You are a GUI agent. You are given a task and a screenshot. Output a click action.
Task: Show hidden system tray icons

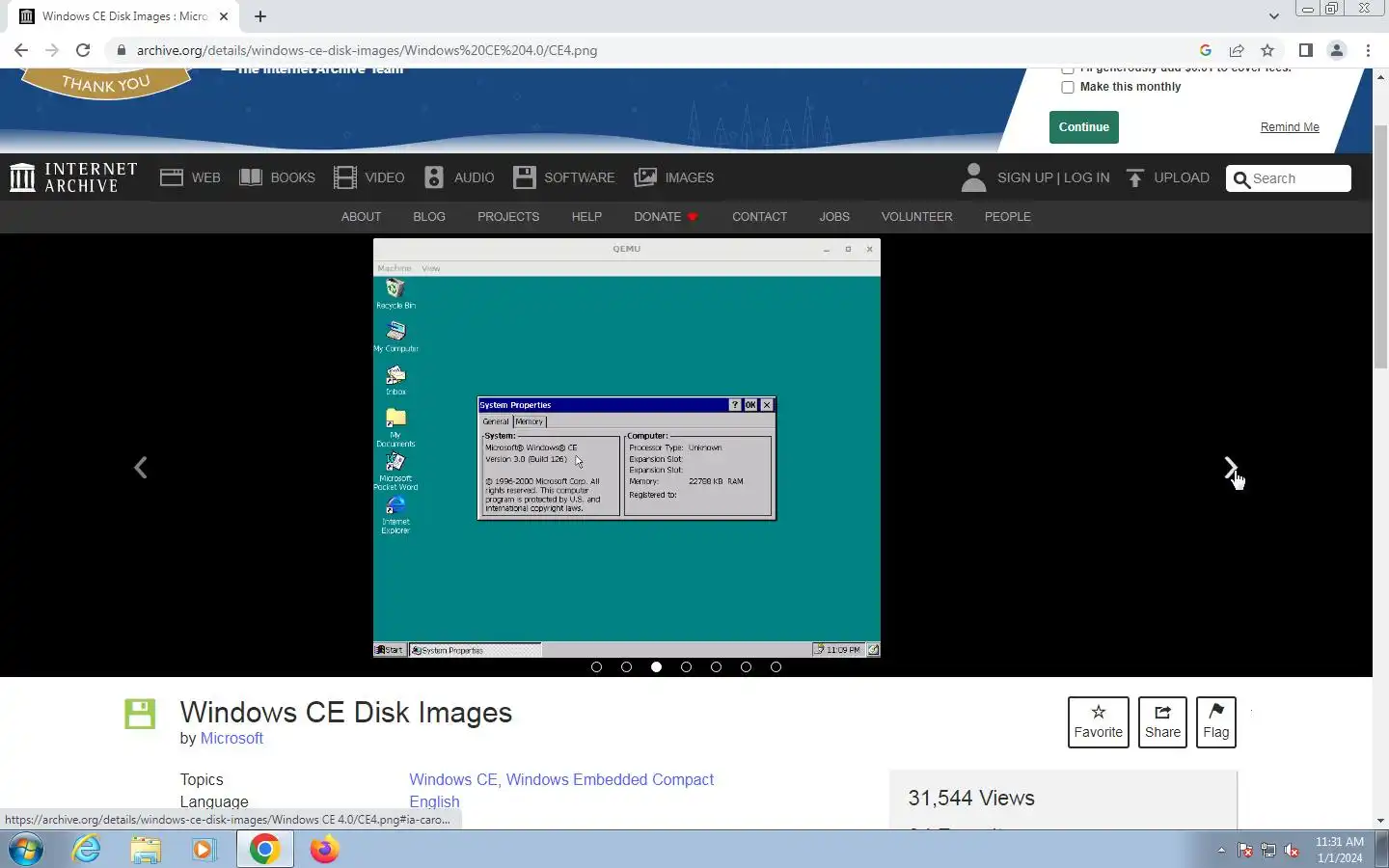(1221, 851)
